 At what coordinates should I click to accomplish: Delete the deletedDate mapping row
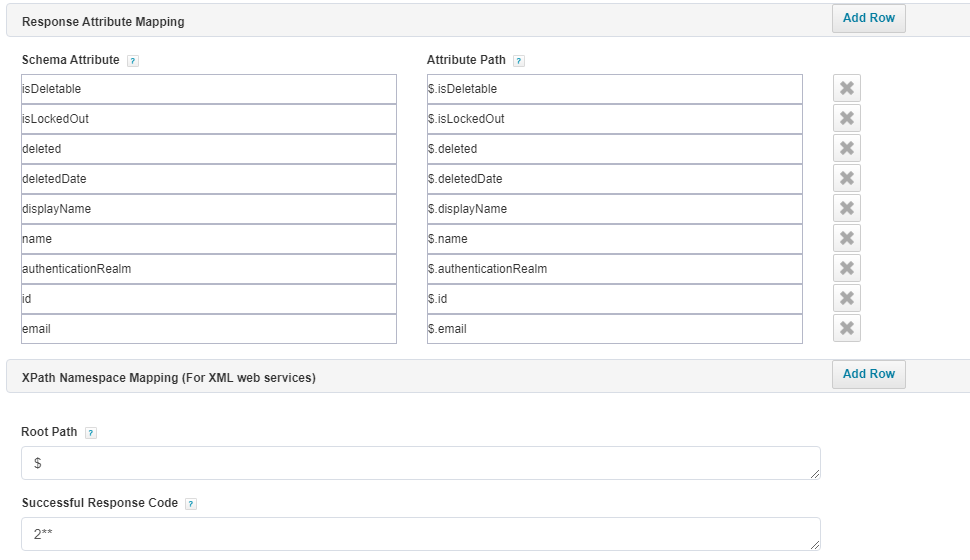click(x=846, y=179)
